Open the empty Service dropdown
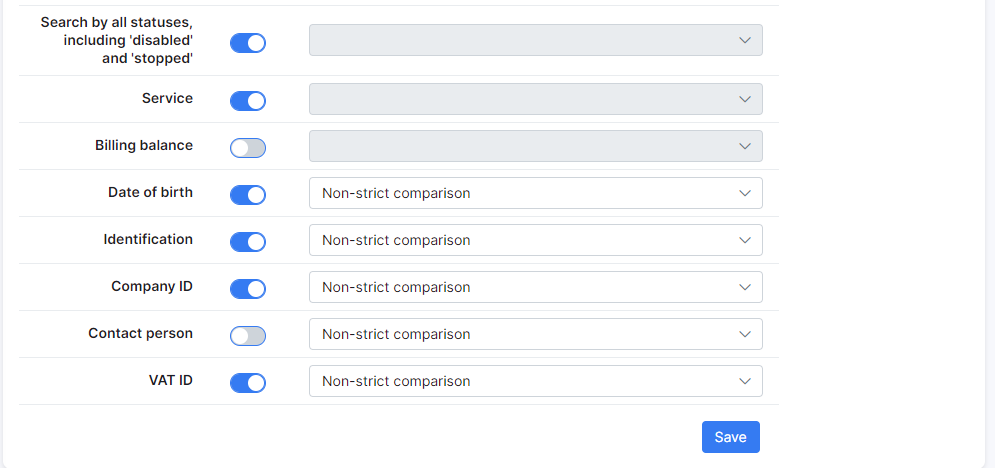The height and width of the screenshot is (468, 995). point(536,99)
